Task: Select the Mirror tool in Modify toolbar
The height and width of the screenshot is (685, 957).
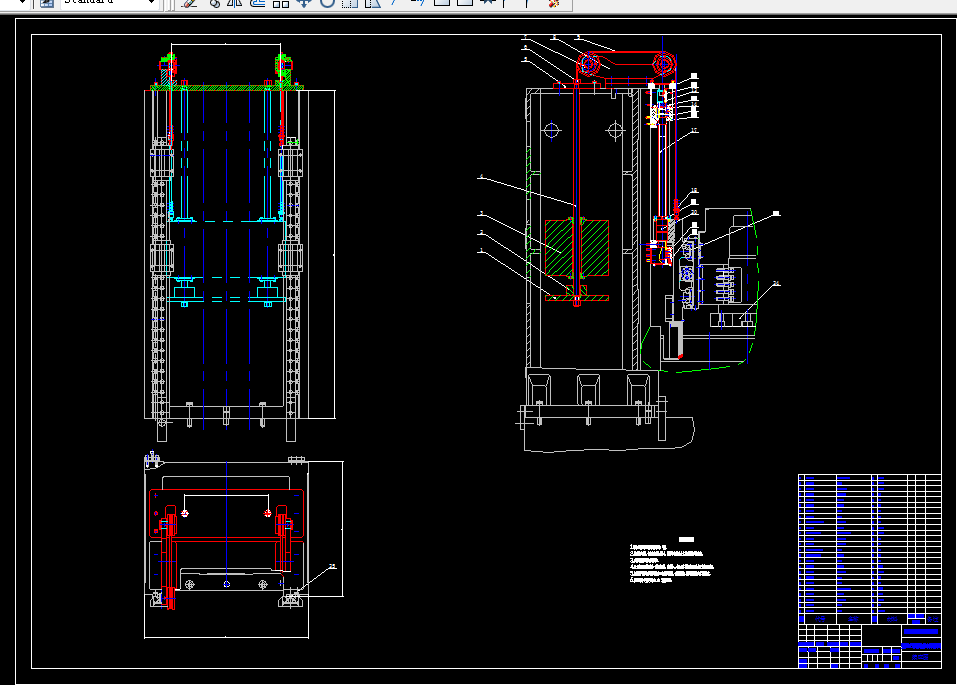Action: point(234,2)
